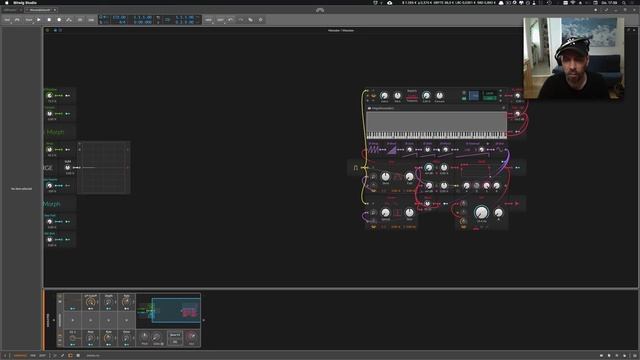Image resolution: width=640 pixels, height=360 pixels.
Task: Switch to MIX view in footer
Action: 33,356
